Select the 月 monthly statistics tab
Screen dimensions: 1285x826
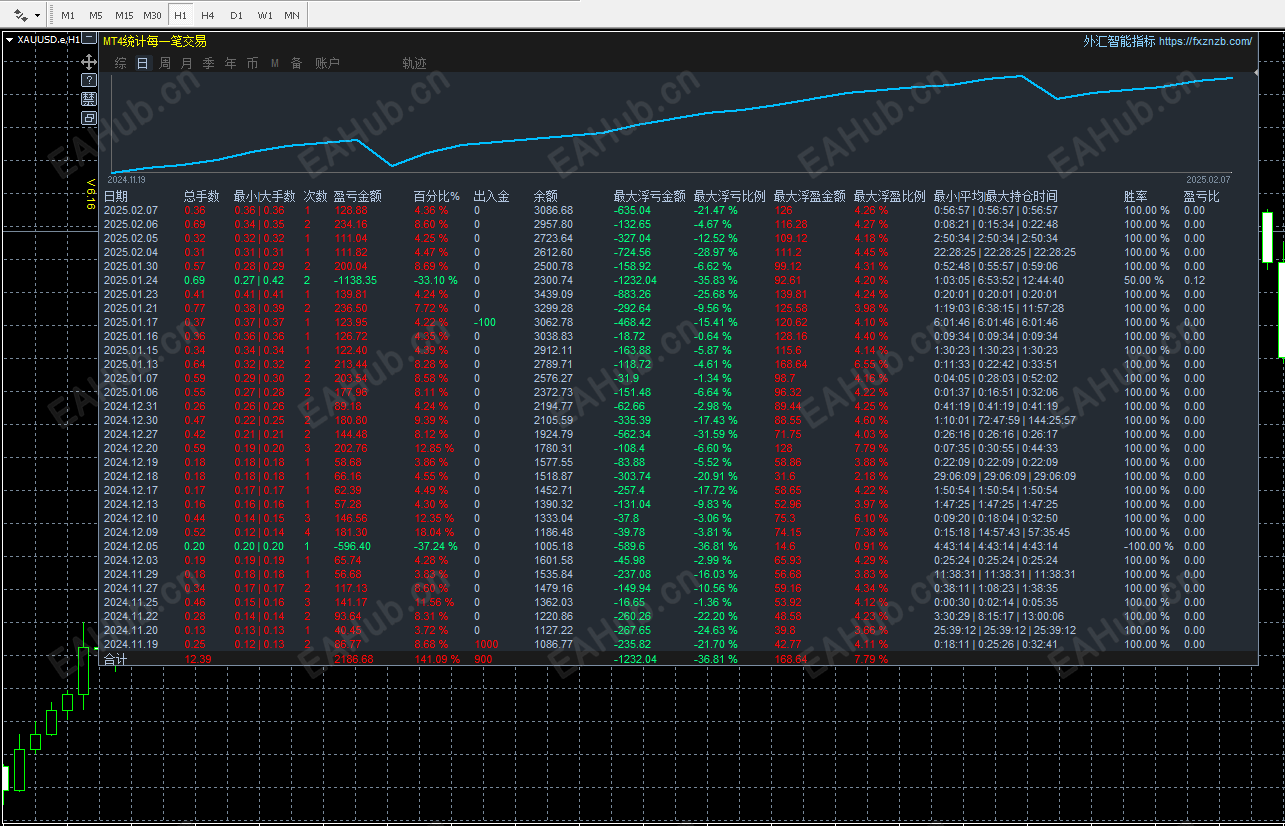pyautogui.click(x=187, y=63)
